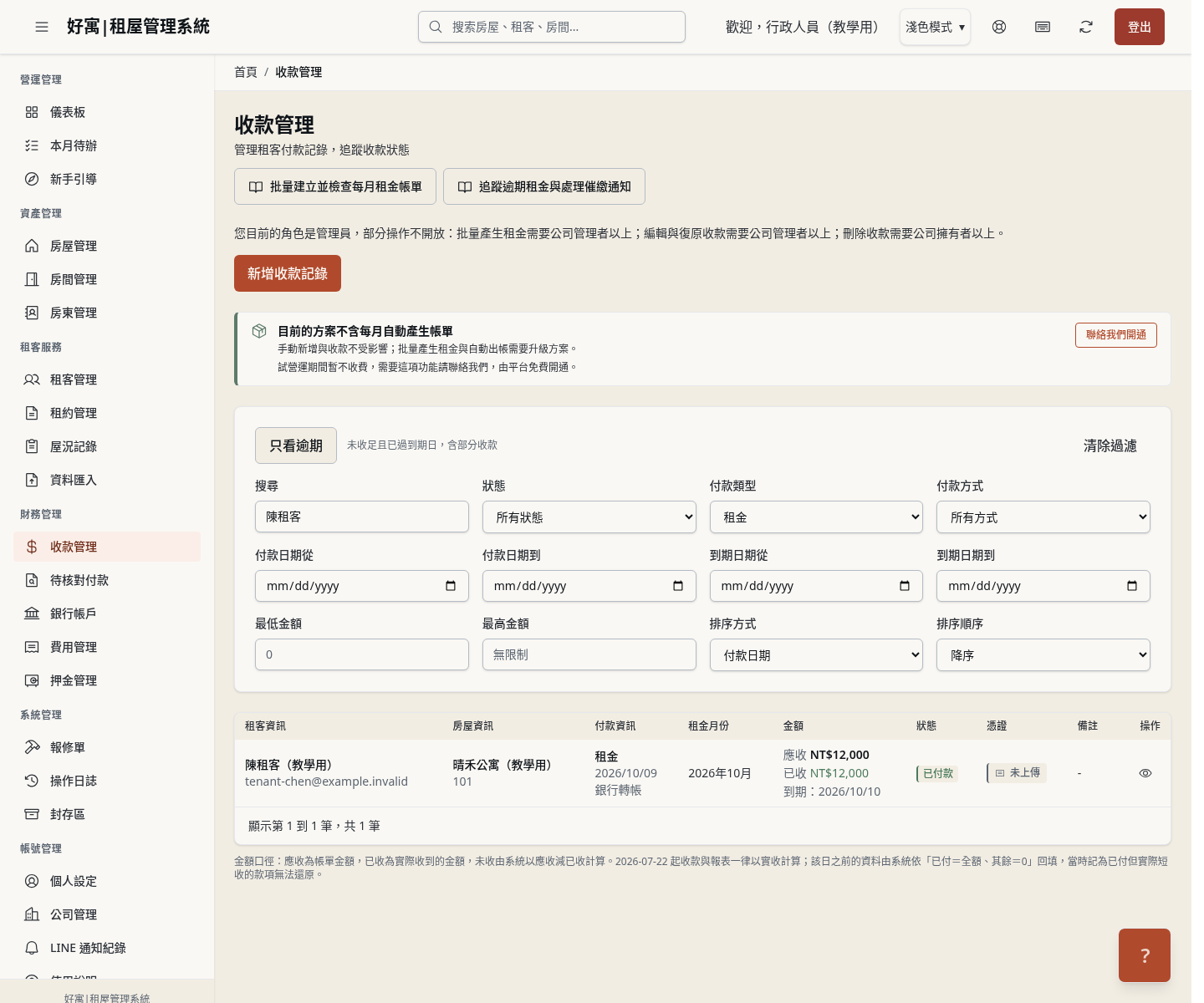Click the 報修單 tools icon
Viewport: 1204px width, 1003px height.
32,747
